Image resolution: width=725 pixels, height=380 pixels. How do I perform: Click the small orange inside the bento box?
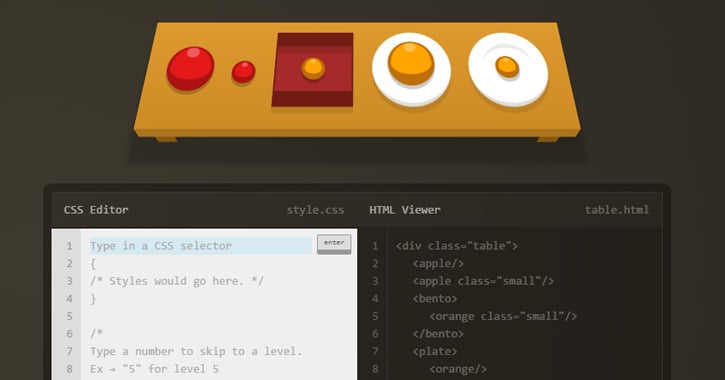313,68
